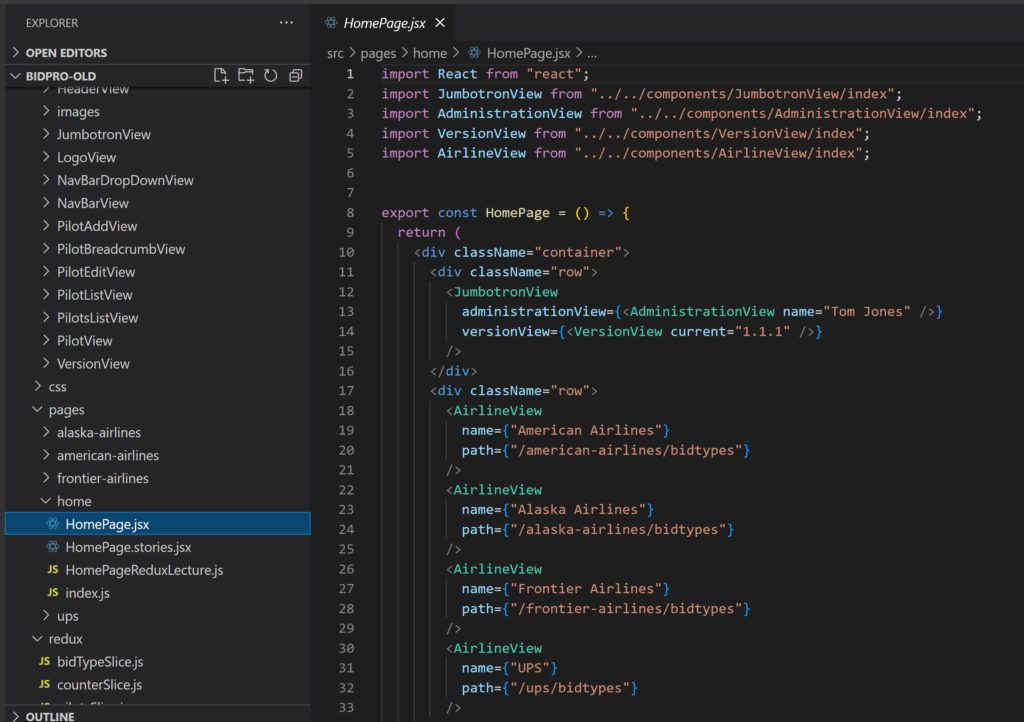Click the Refresh Explorer icon
1024x722 pixels.
pyautogui.click(x=270, y=76)
